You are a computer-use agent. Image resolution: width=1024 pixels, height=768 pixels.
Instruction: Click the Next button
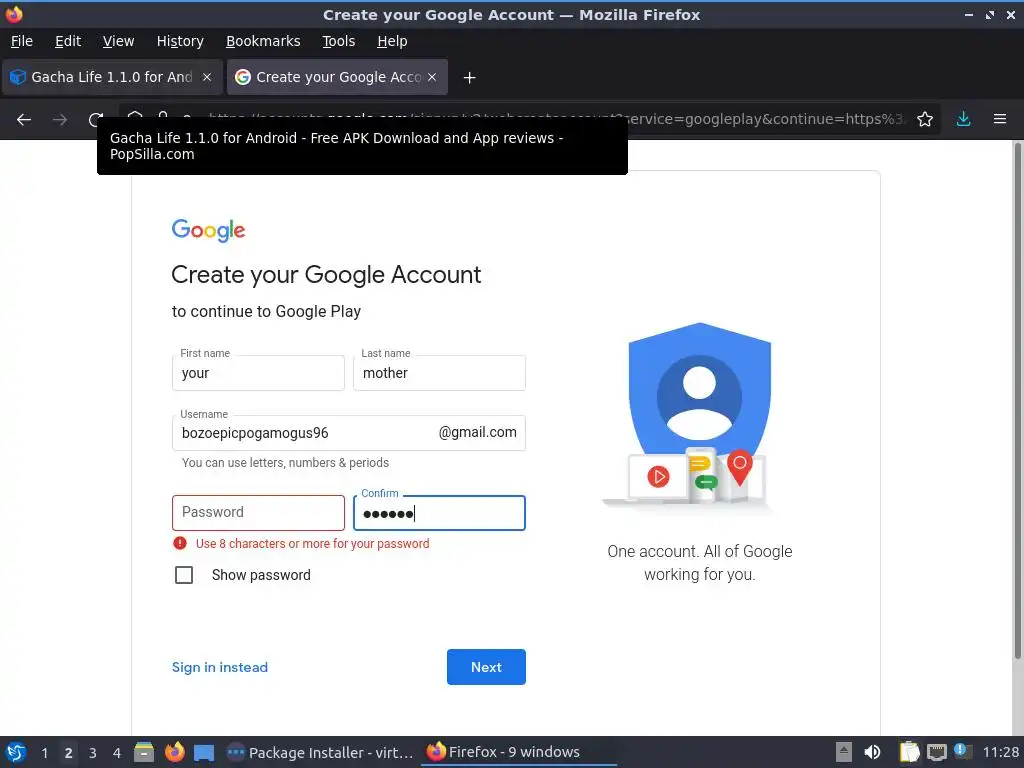tap(486, 667)
